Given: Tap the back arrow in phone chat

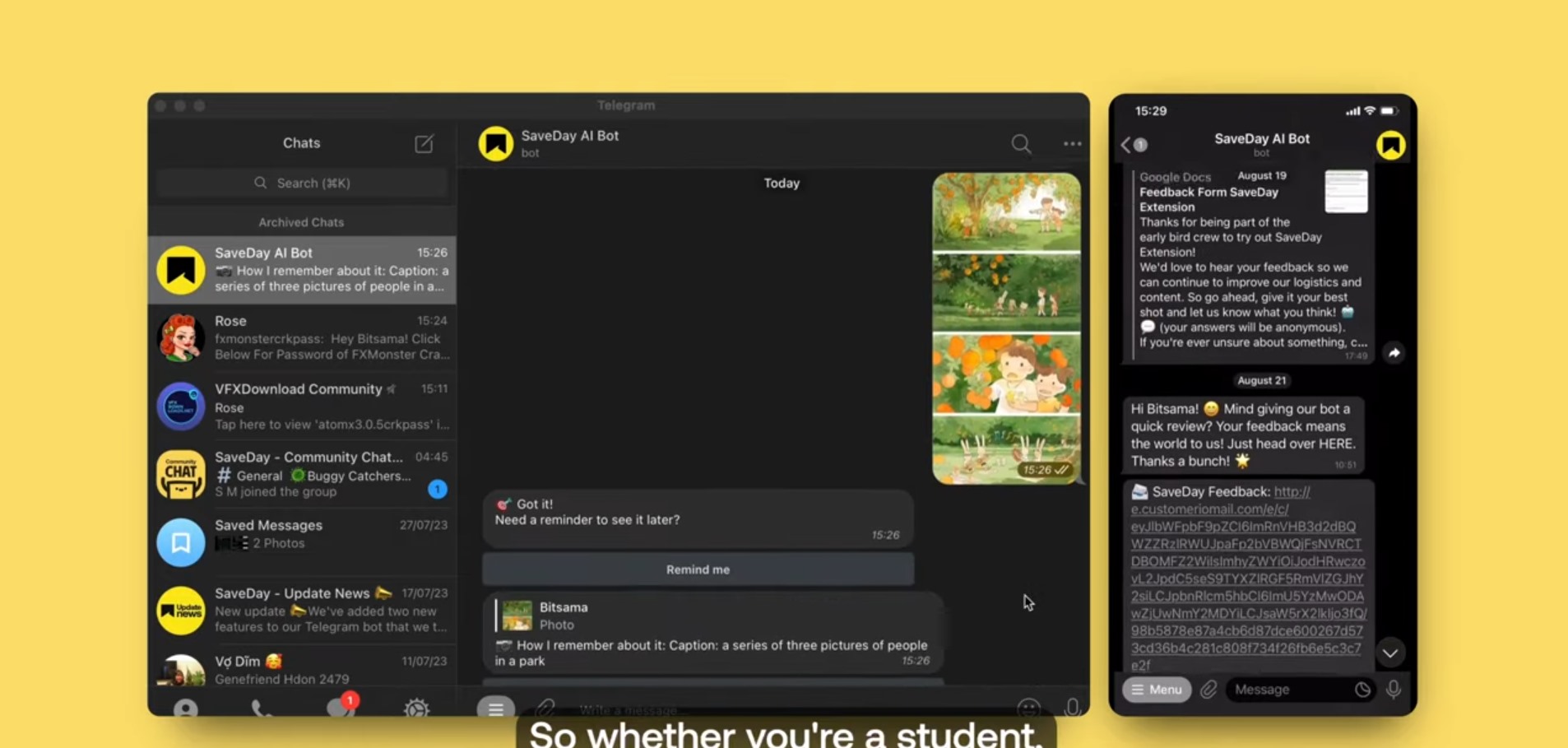Looking at the screenshot, I should [x=1126, y=145].
